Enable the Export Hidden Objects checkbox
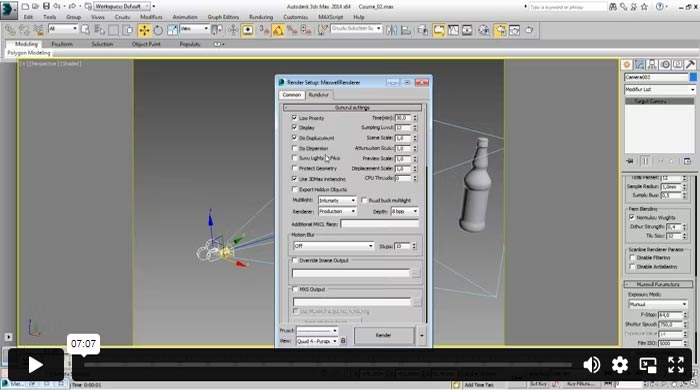700x390 pixels. pos(294,189)
